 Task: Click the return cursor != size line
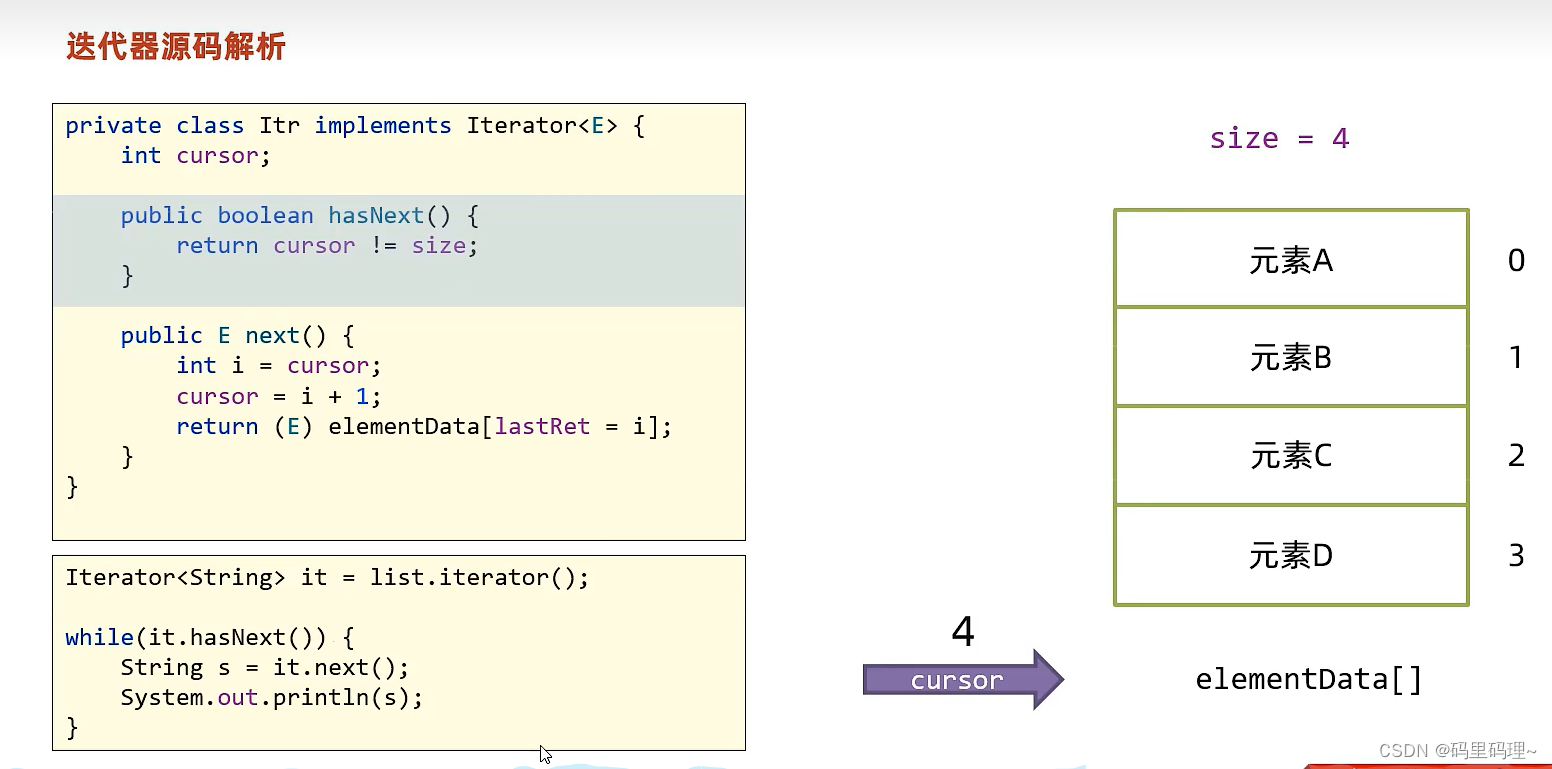(x=326, y=245)
